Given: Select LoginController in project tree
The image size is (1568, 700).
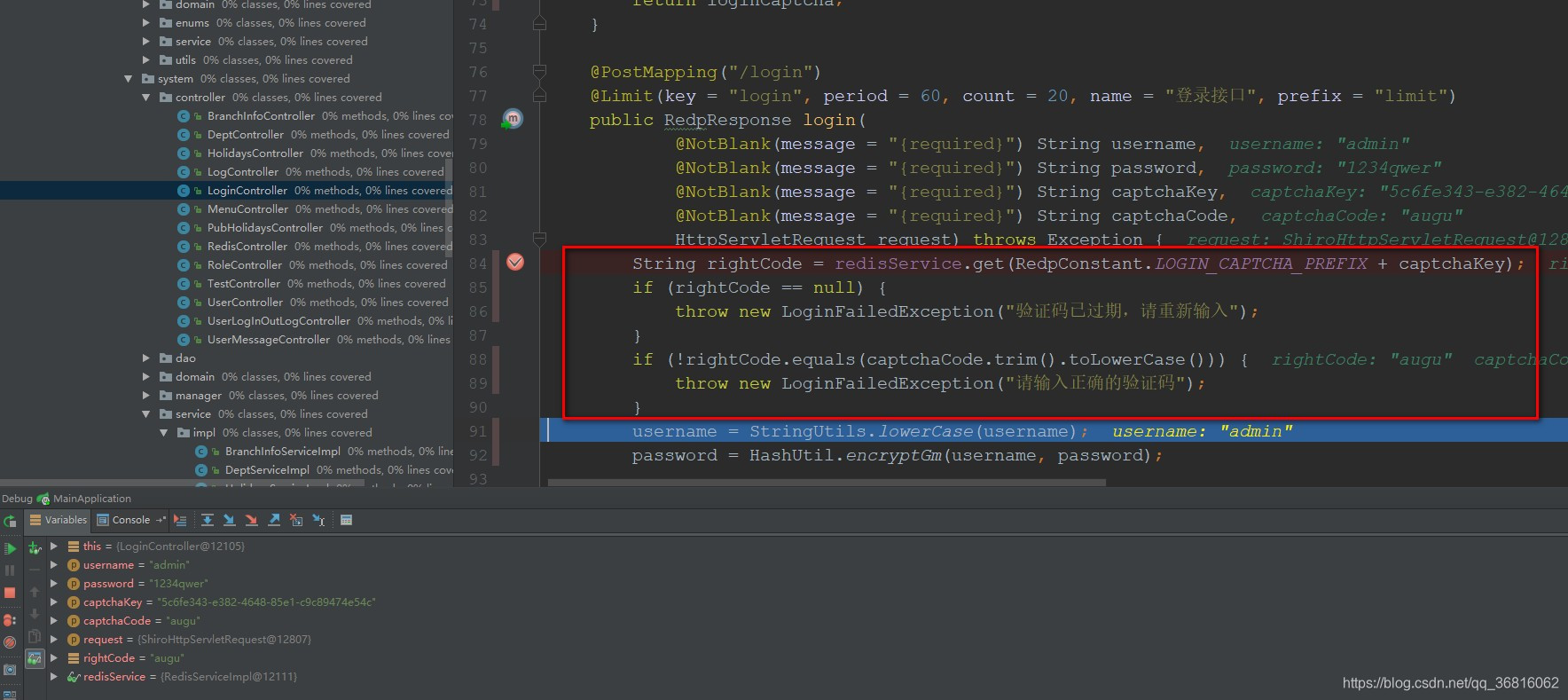Looking at the screenshot, I should [226, 191].
